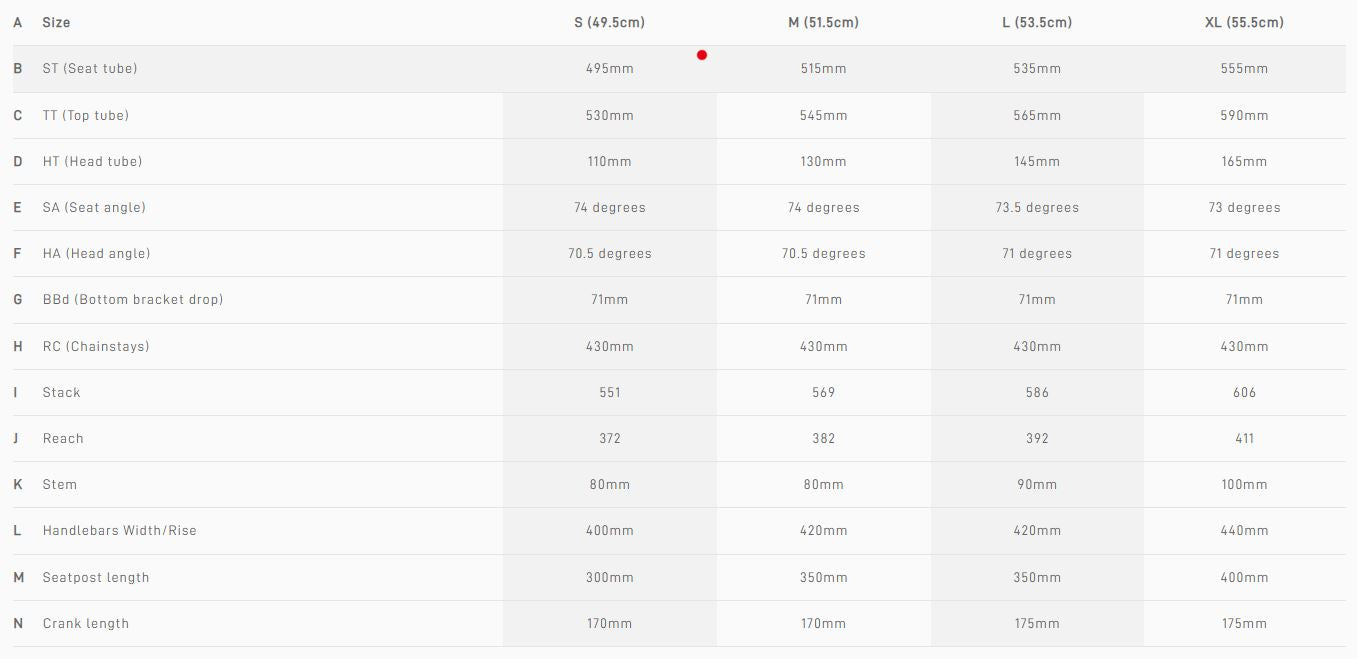
Task: Select the BBd (Bottom bracket drop) label
Action: tap(133, 299)
